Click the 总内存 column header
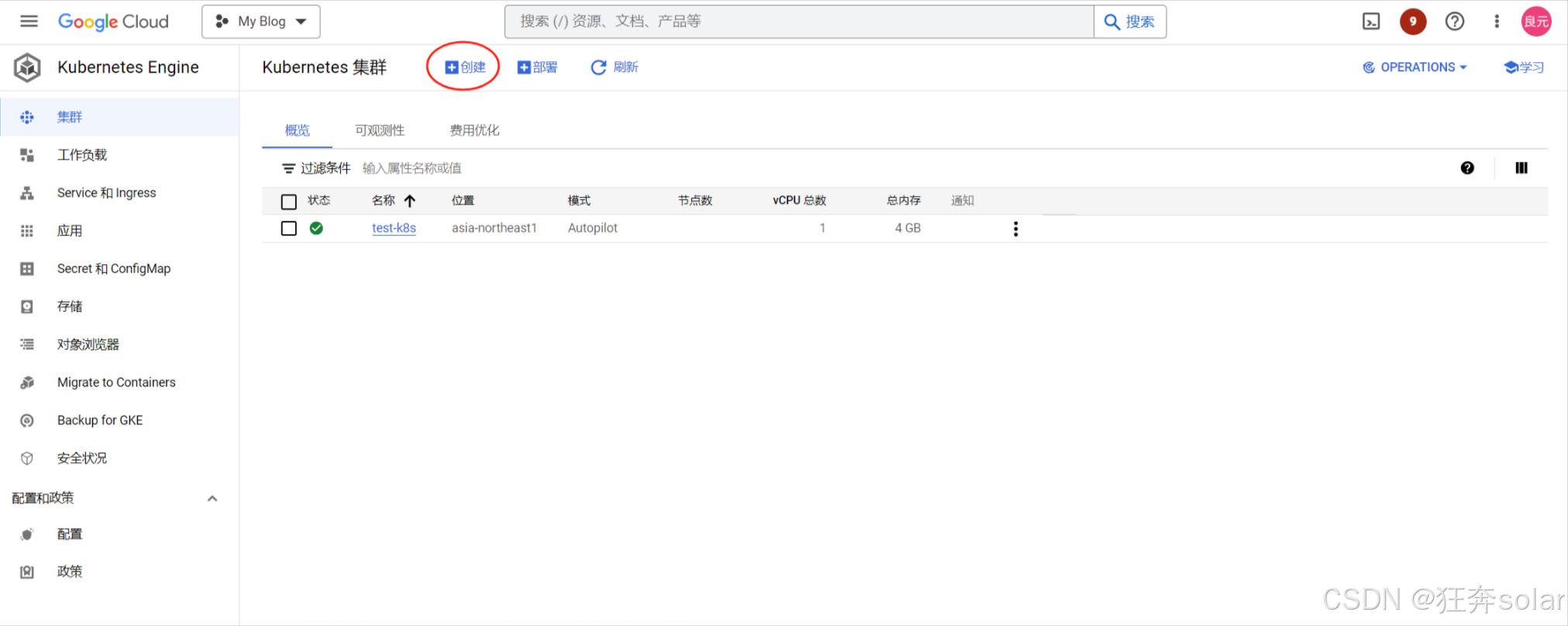Screen dimensions: 1568x626 904,201
